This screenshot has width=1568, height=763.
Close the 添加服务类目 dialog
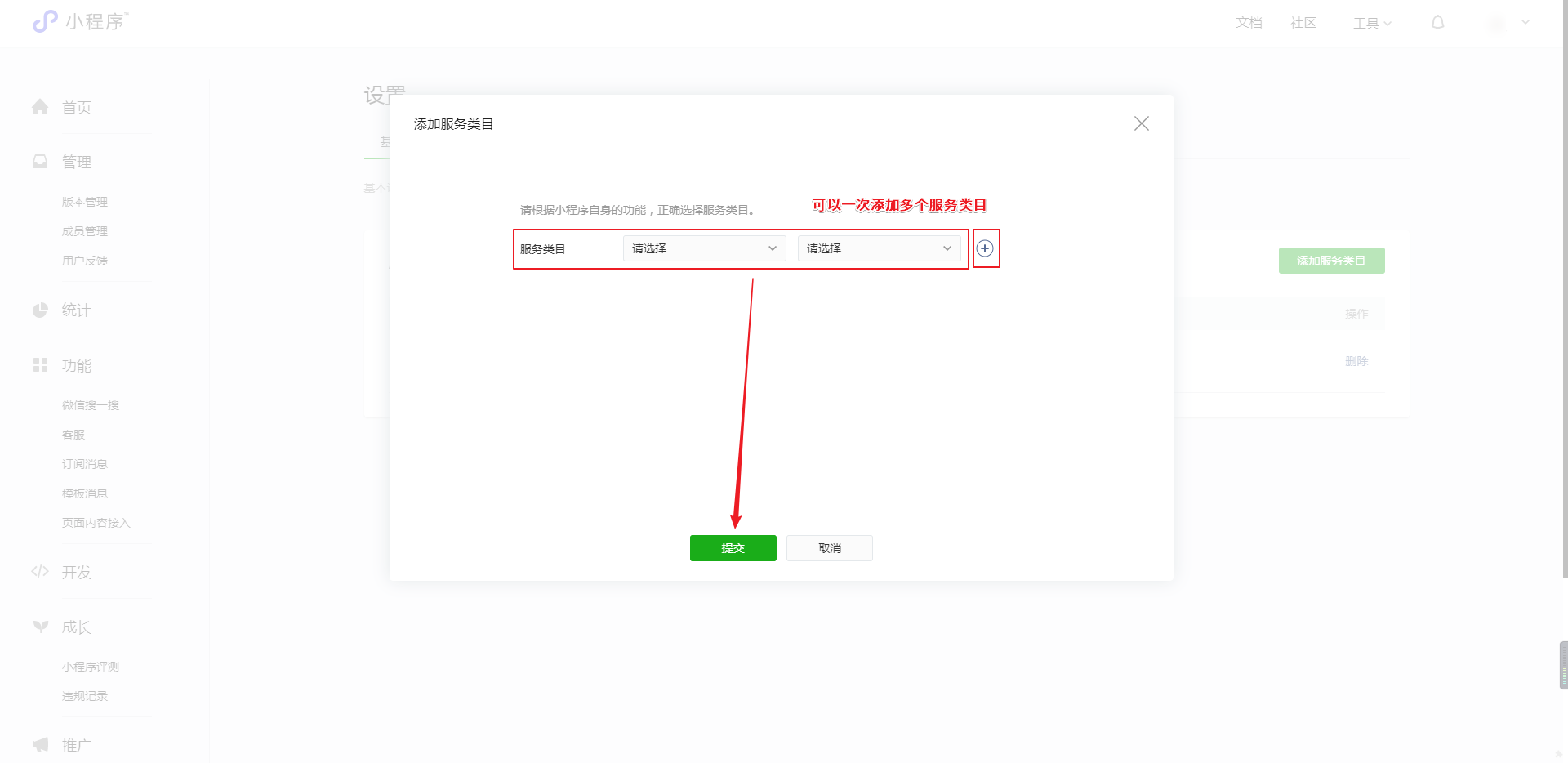click(1141, 123)
